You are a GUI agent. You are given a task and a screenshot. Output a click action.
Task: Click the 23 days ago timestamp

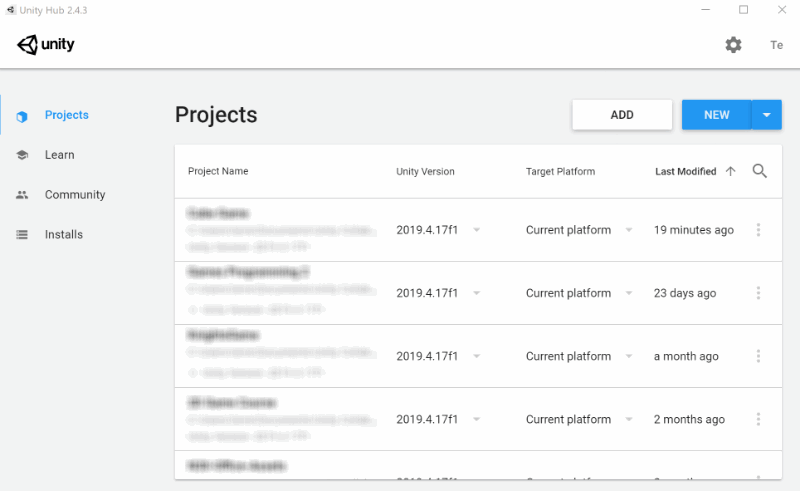(x=685, y=293)
